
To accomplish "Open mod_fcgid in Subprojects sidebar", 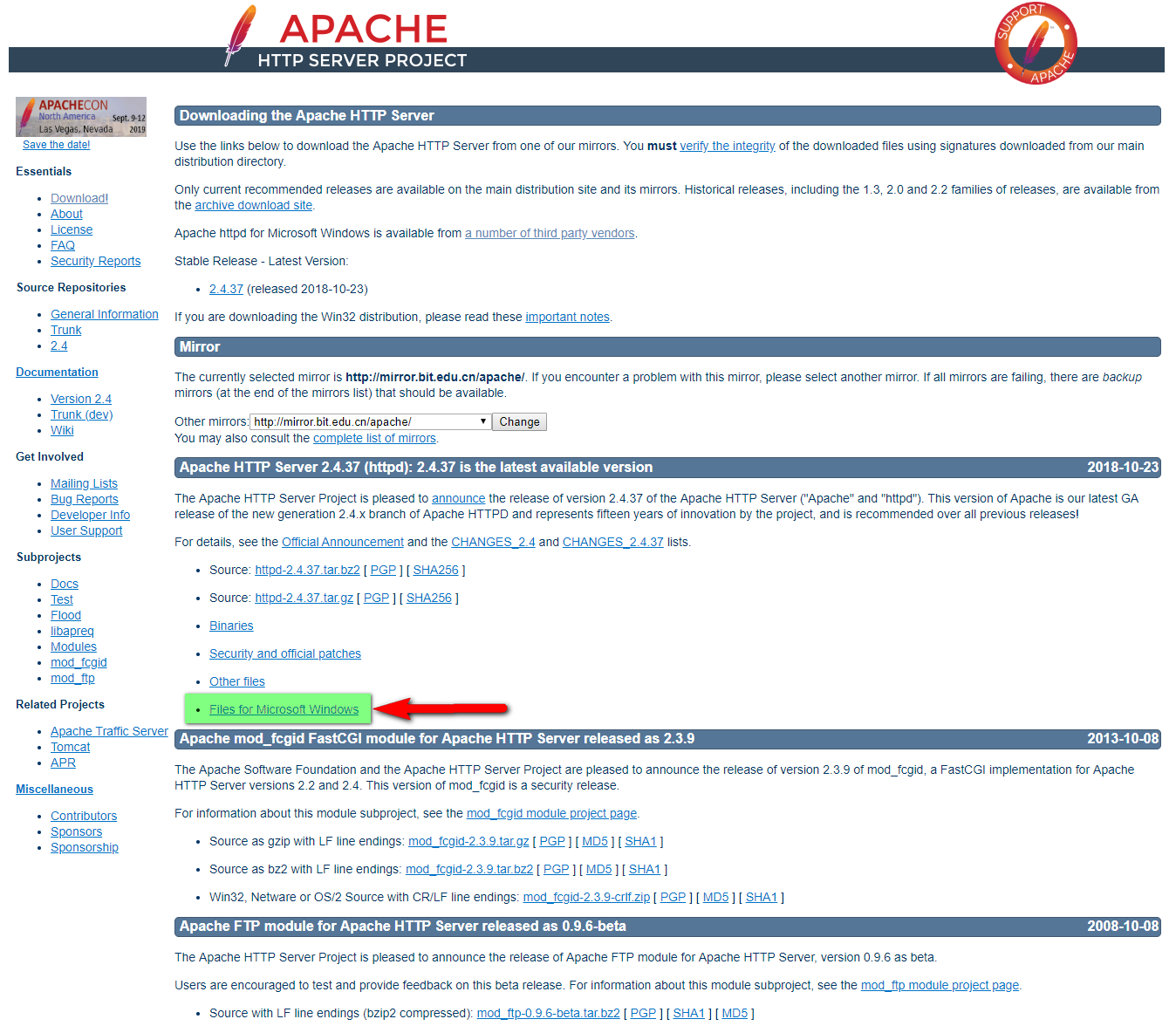I will pyautogui.click(x=79, y=662).
